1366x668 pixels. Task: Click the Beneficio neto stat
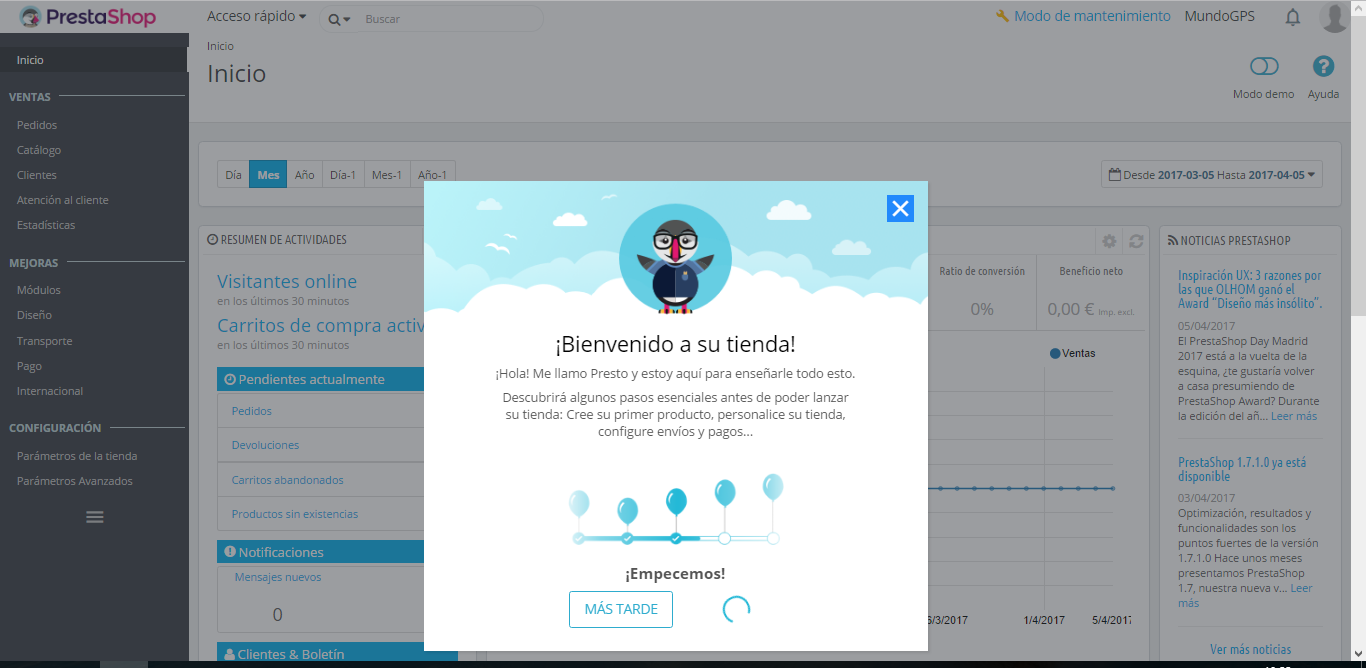coord(1091,290)
